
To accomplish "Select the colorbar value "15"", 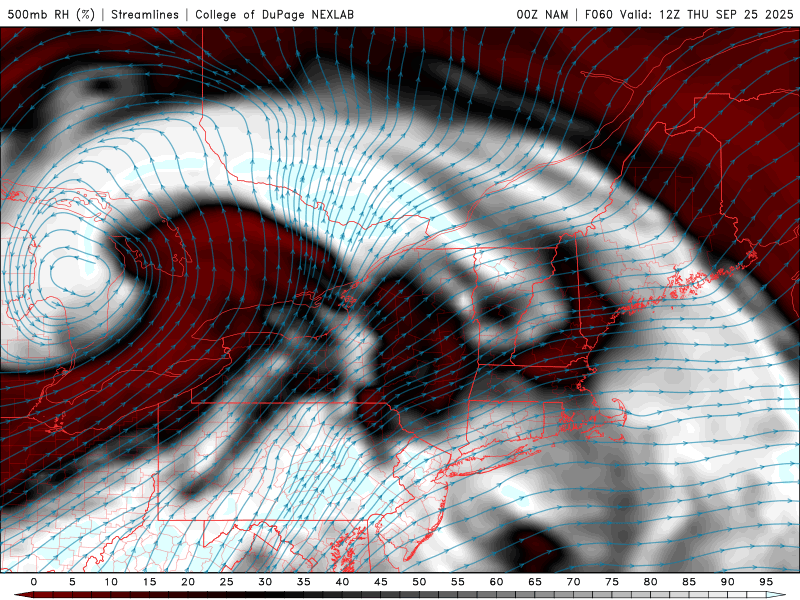I will coord(149,582).
